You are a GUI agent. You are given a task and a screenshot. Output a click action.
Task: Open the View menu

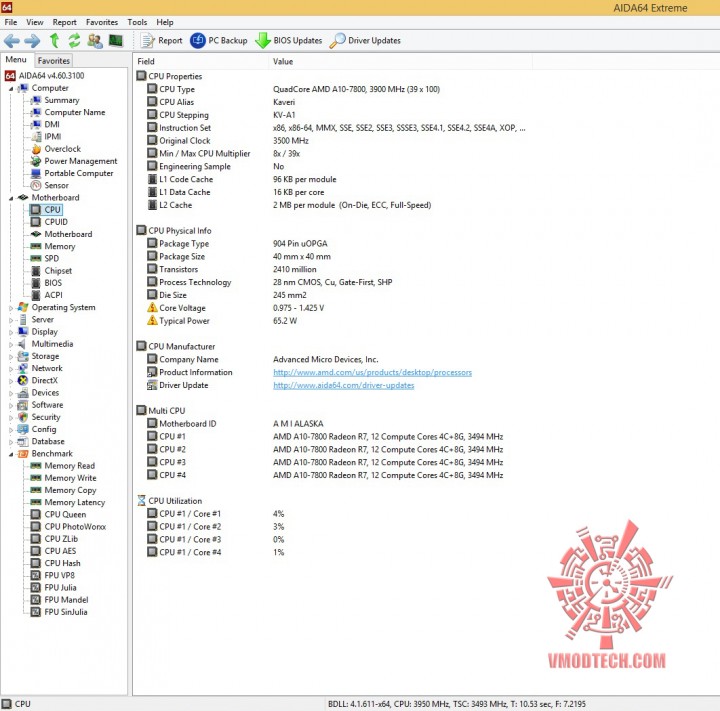point(34,22)
